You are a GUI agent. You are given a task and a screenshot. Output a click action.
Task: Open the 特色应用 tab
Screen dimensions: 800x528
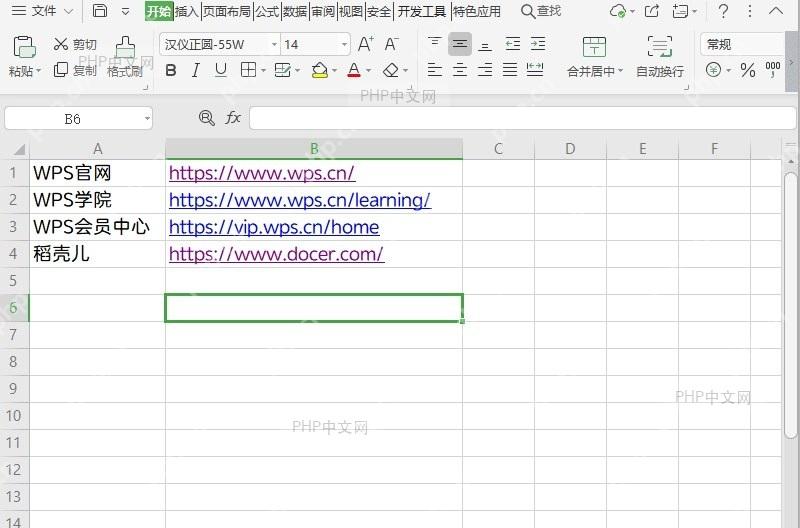point(477,11)
